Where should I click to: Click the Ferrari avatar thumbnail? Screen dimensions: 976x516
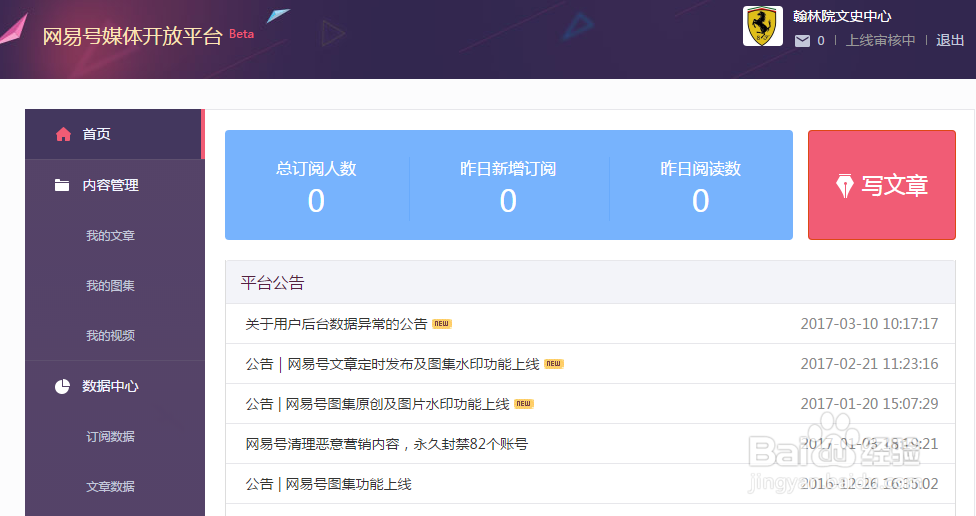tap(762, 26)
